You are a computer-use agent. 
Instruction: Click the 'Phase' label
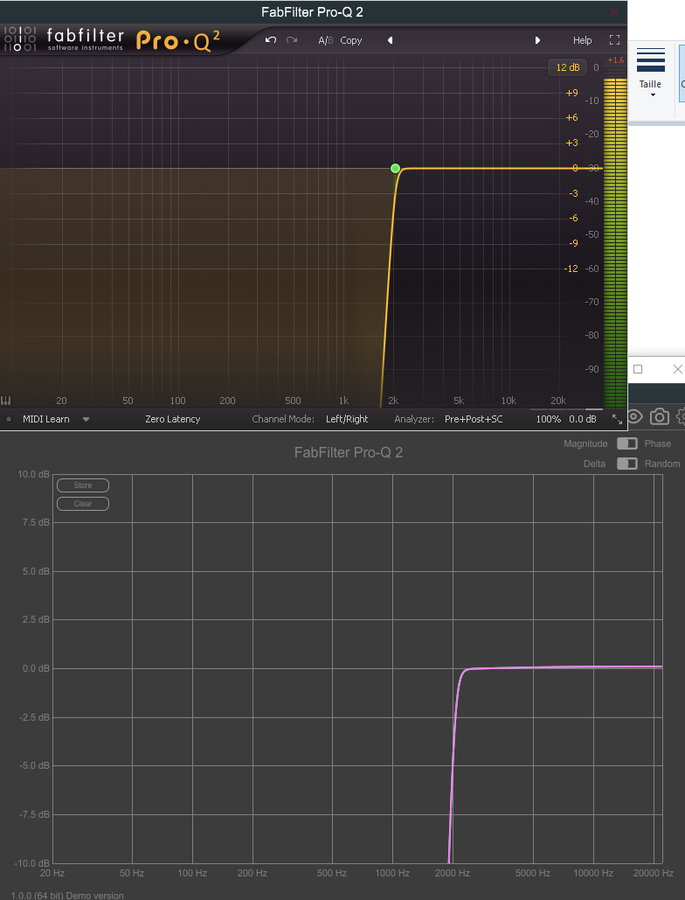(657, 444)
